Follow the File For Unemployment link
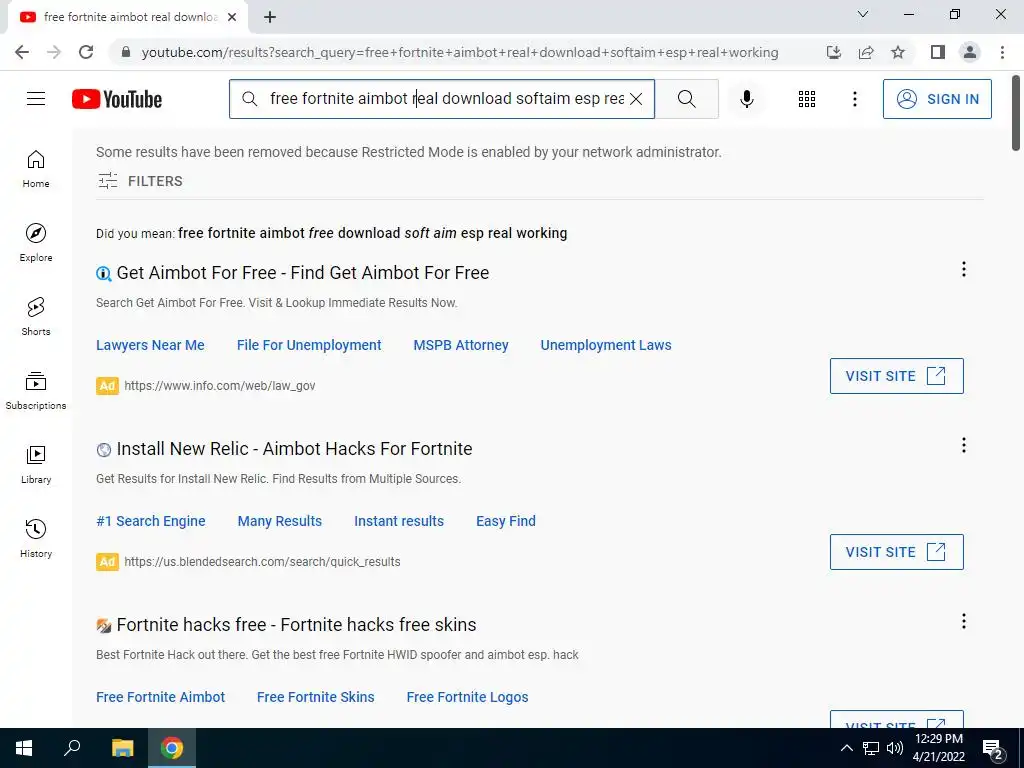Image resolution: width=1024 pixels, height=768 pixels. 309,345
